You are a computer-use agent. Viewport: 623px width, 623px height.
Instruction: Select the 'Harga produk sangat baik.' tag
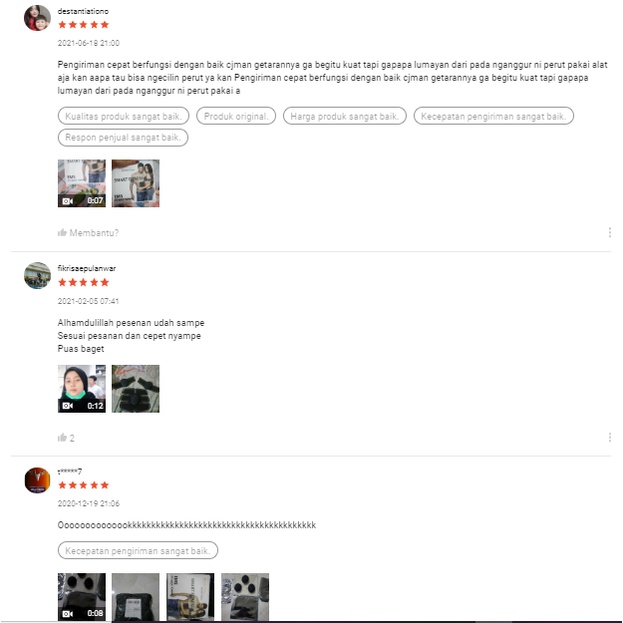(x=344, y=116)
